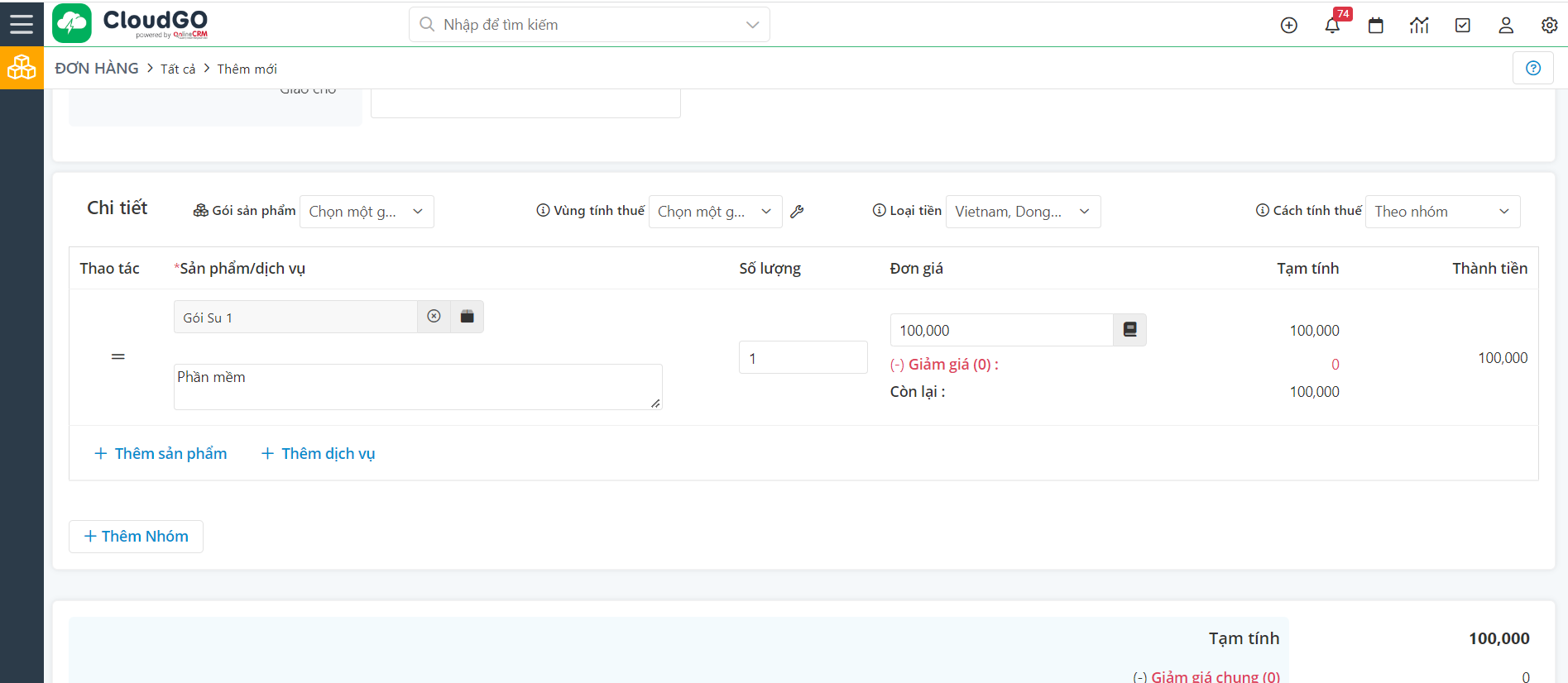The height and width of the screenshot is (683, 1568).
Task: Open the Cách tính thuế dropdown
Action: (1441, 212)
